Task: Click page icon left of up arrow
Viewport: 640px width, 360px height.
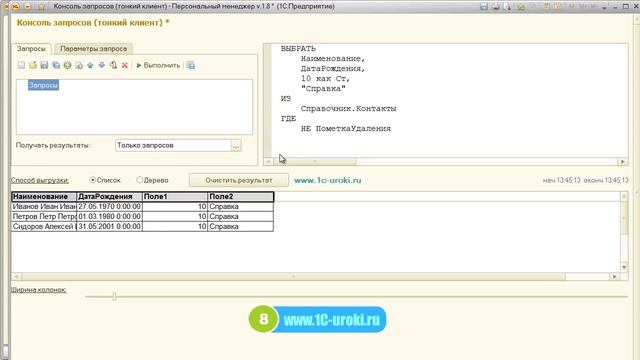Action: (79, 65)
